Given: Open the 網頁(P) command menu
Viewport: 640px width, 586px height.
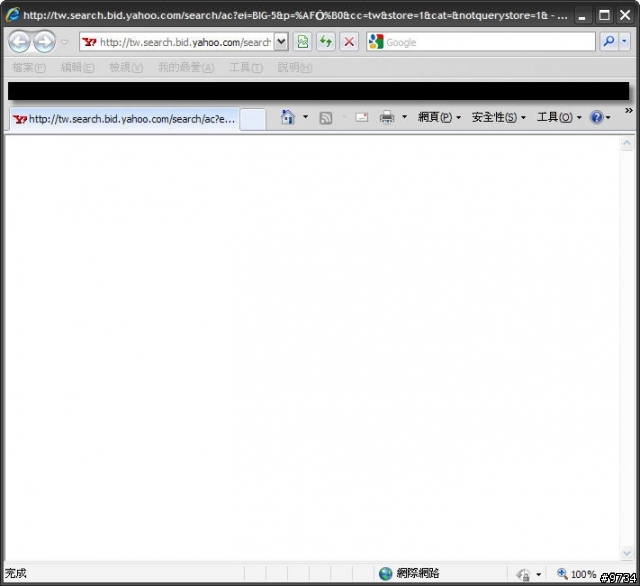Looking at the screenshot, I should tap(439, 118).
